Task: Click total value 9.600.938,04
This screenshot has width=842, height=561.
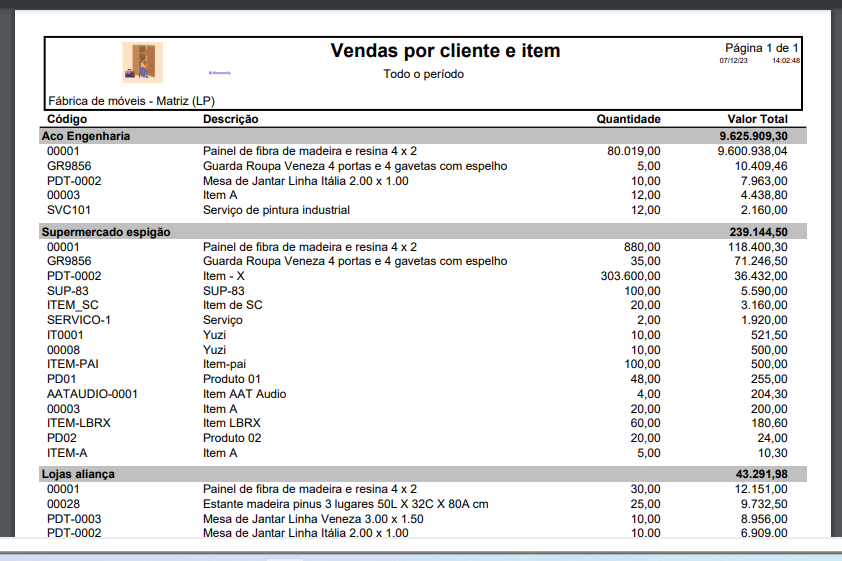Action: [x=752, y=151]
